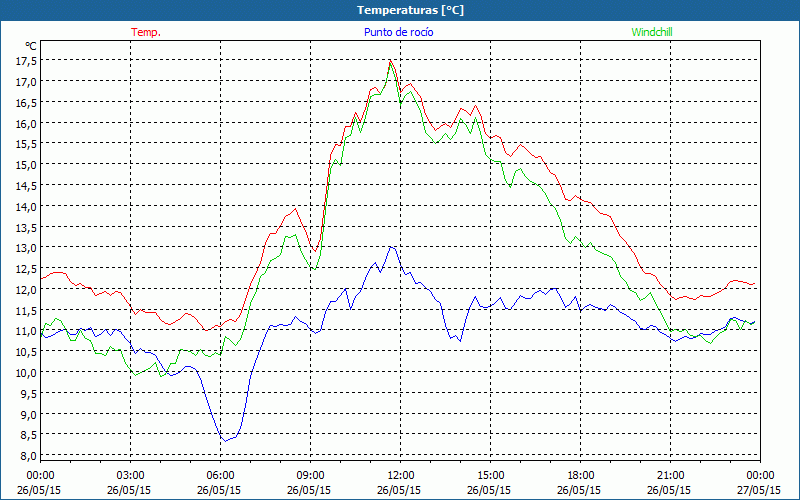Click the green 'Windchill' legend label

click(652, 32)
